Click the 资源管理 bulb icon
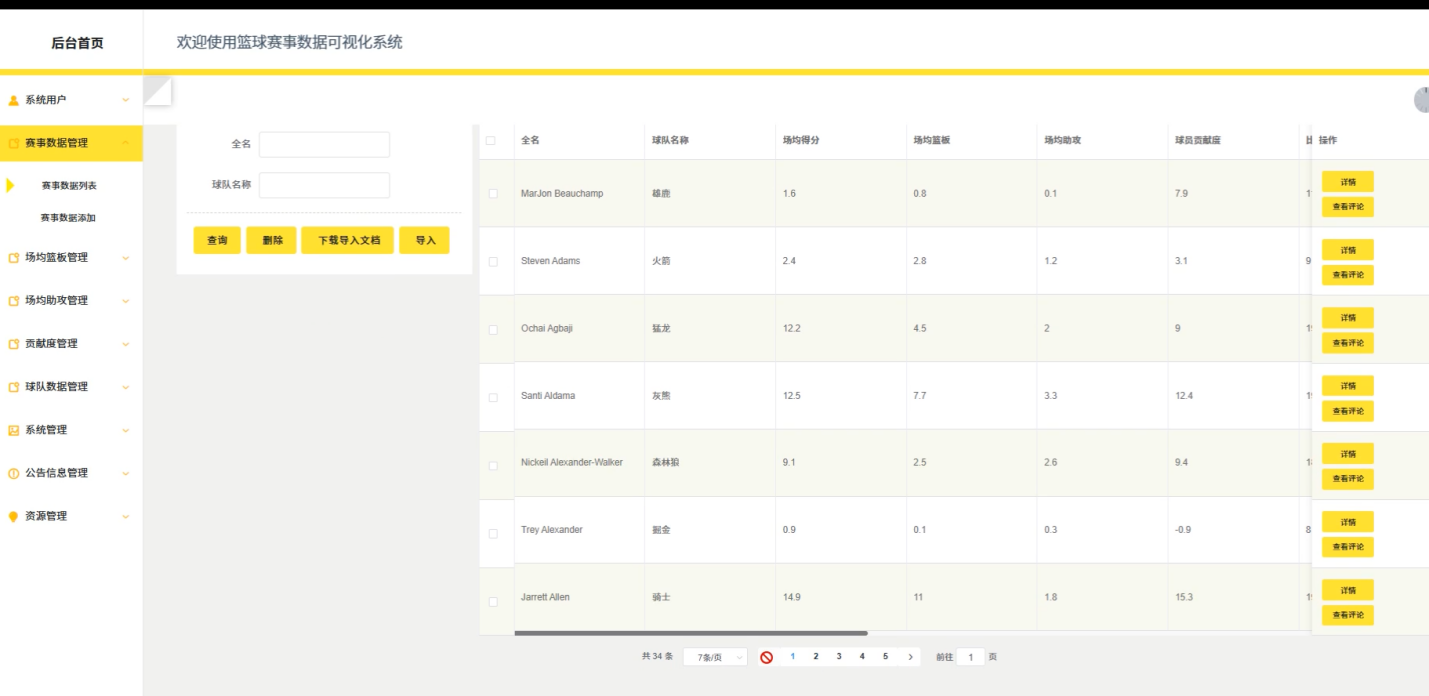 pyautogui.click(x=14, y=516)
